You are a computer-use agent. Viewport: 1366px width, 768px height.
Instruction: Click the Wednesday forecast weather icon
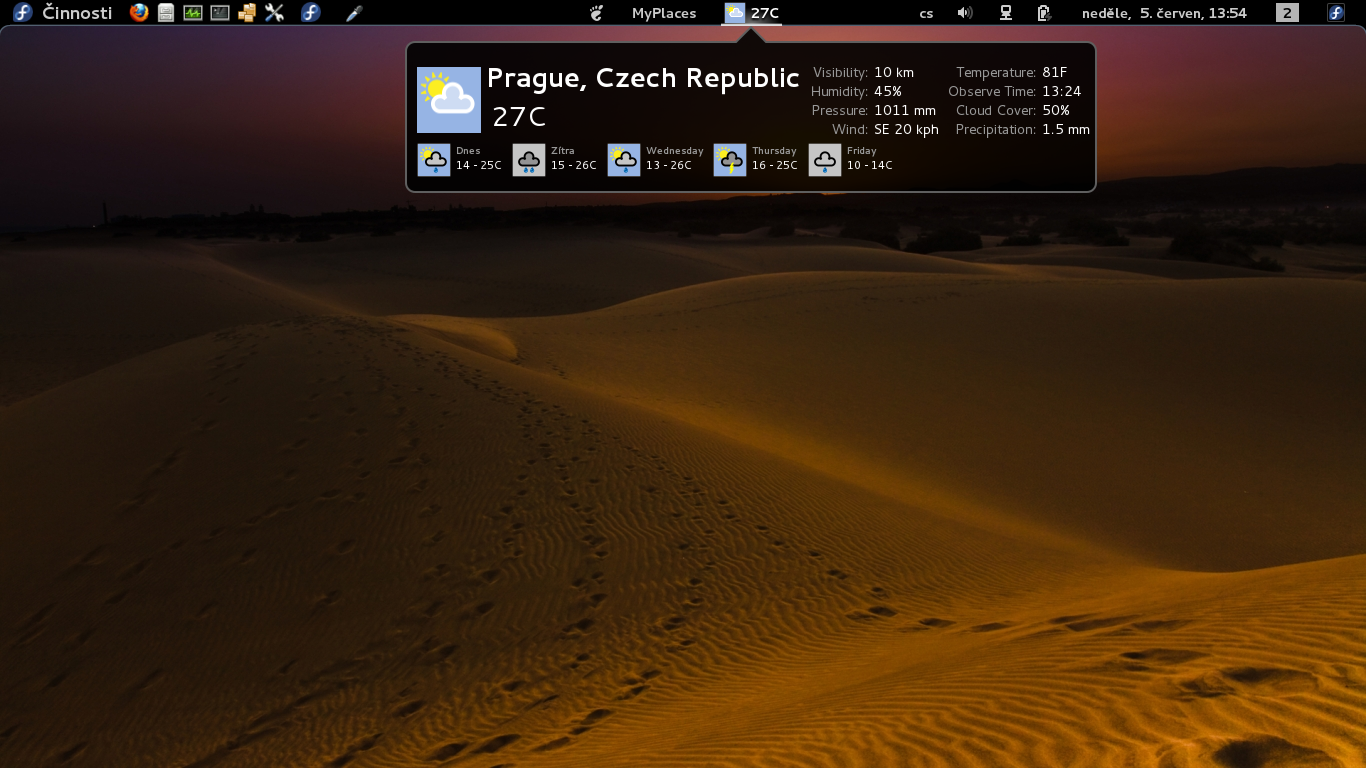[x=624, y=160]
